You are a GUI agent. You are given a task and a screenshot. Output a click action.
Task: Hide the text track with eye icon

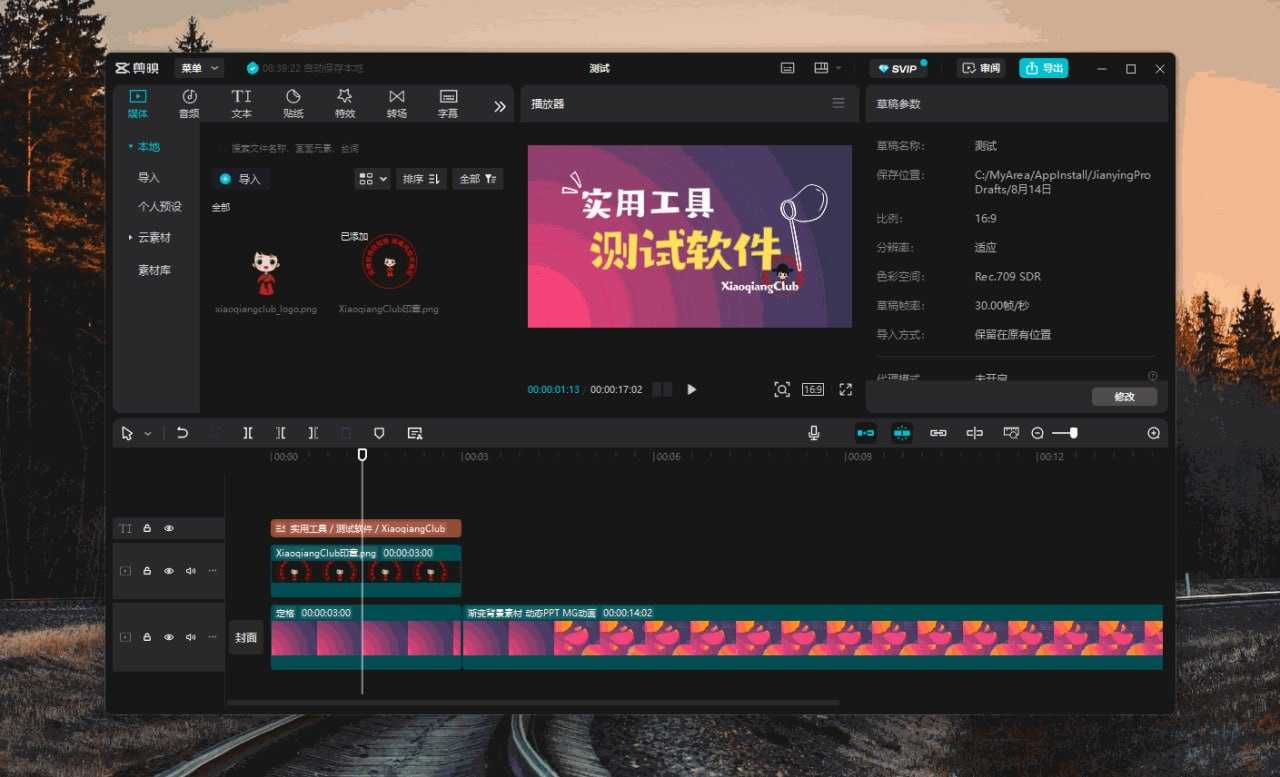pos(169,529)
